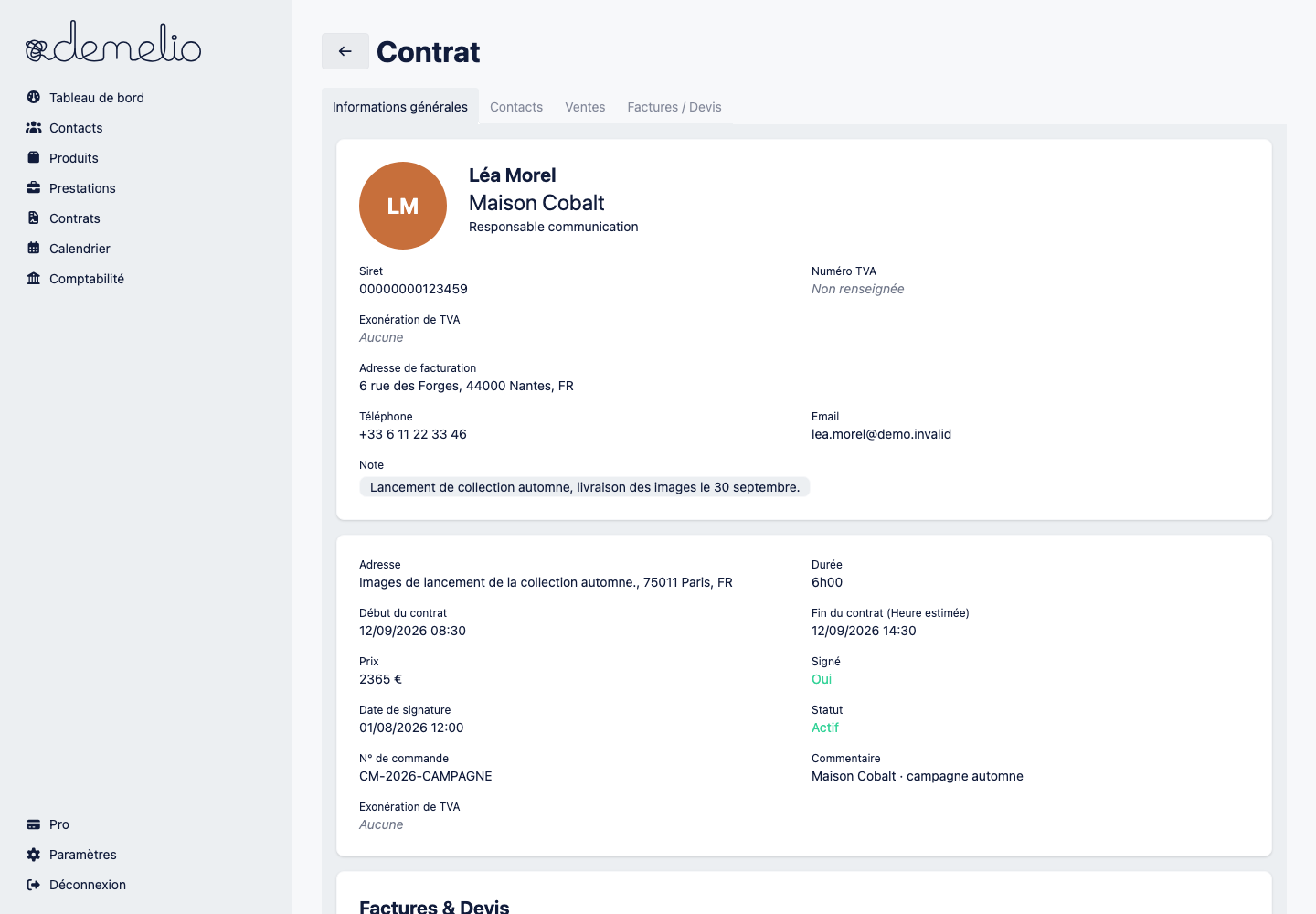Click end date 12/09/2026 14:30
This screenshot has width=1316, height=914.
[864, 631]
